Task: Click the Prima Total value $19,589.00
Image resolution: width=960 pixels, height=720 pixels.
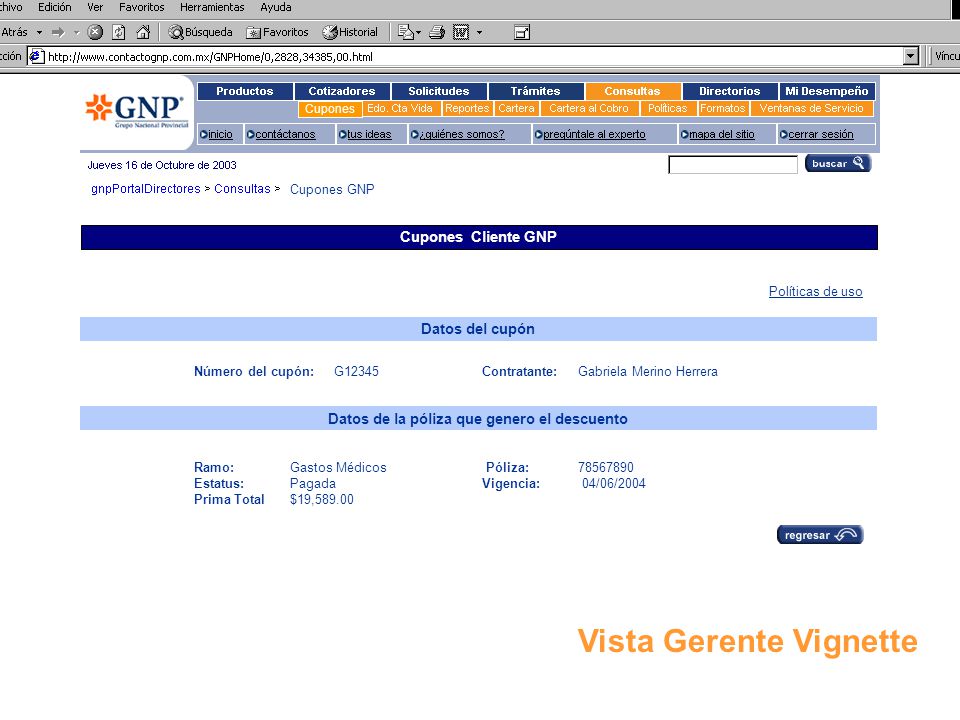Action: click(x=321, y=500)
